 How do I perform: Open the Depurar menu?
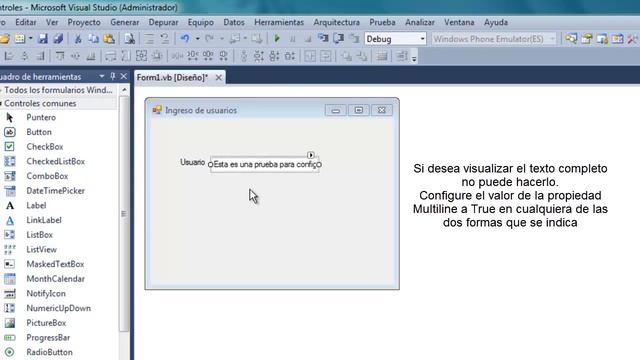(x=163, y=22)
